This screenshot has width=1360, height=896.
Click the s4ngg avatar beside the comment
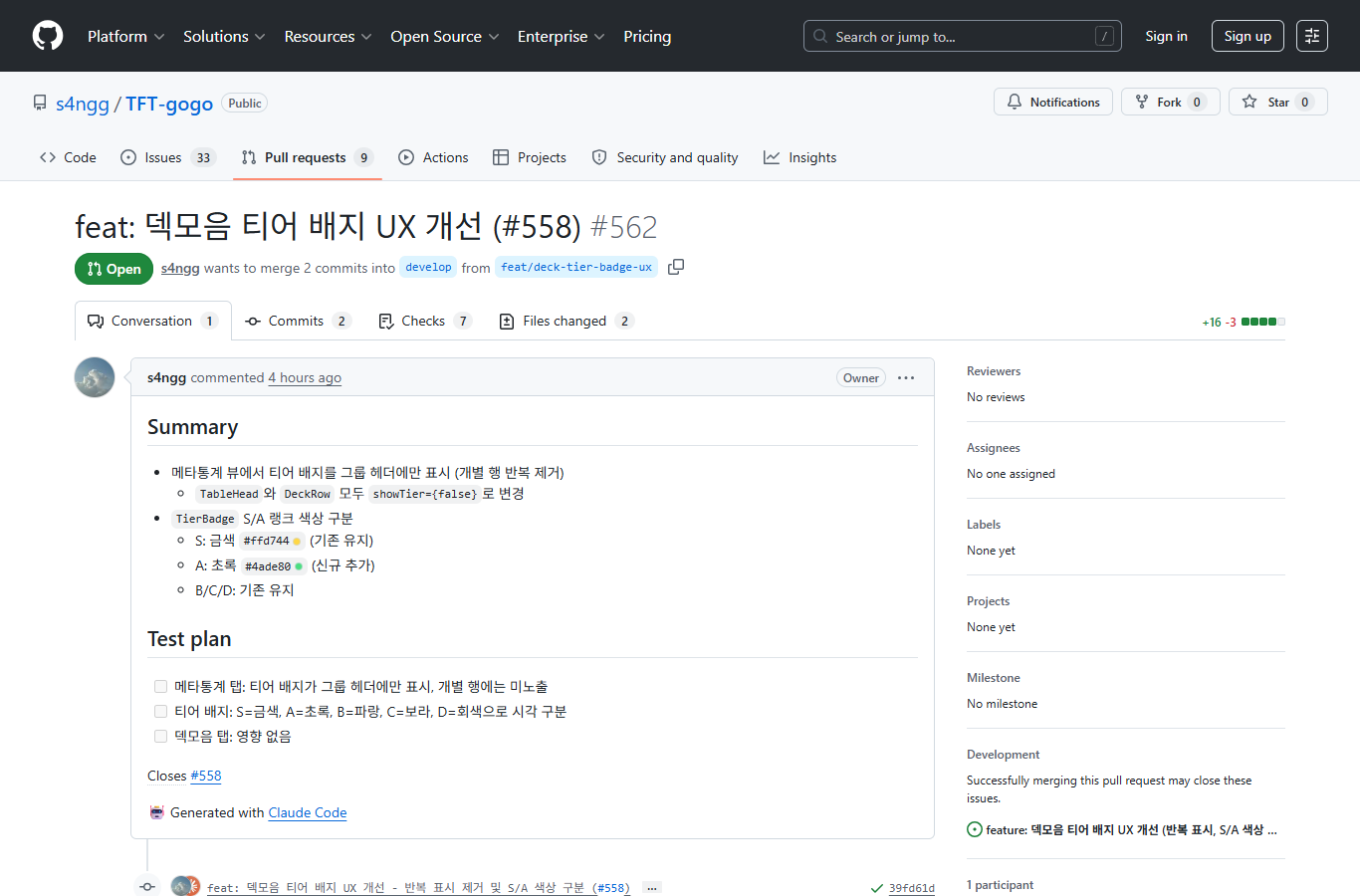[x=95, y=377]
